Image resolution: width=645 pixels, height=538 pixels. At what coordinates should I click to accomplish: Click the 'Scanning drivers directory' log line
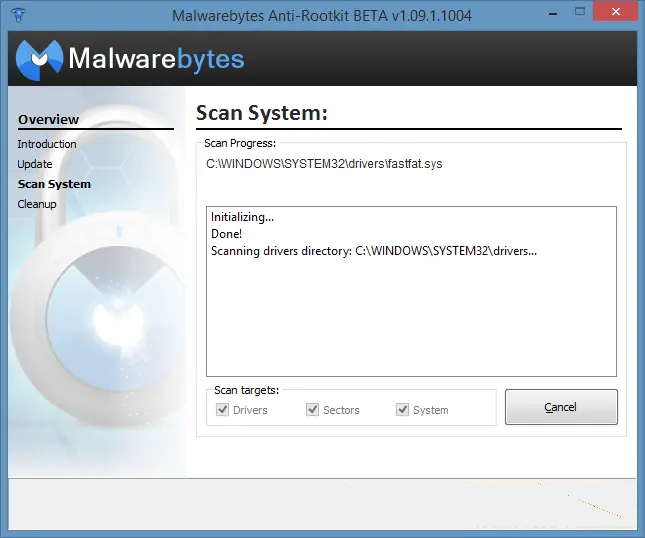click(374, 251)
